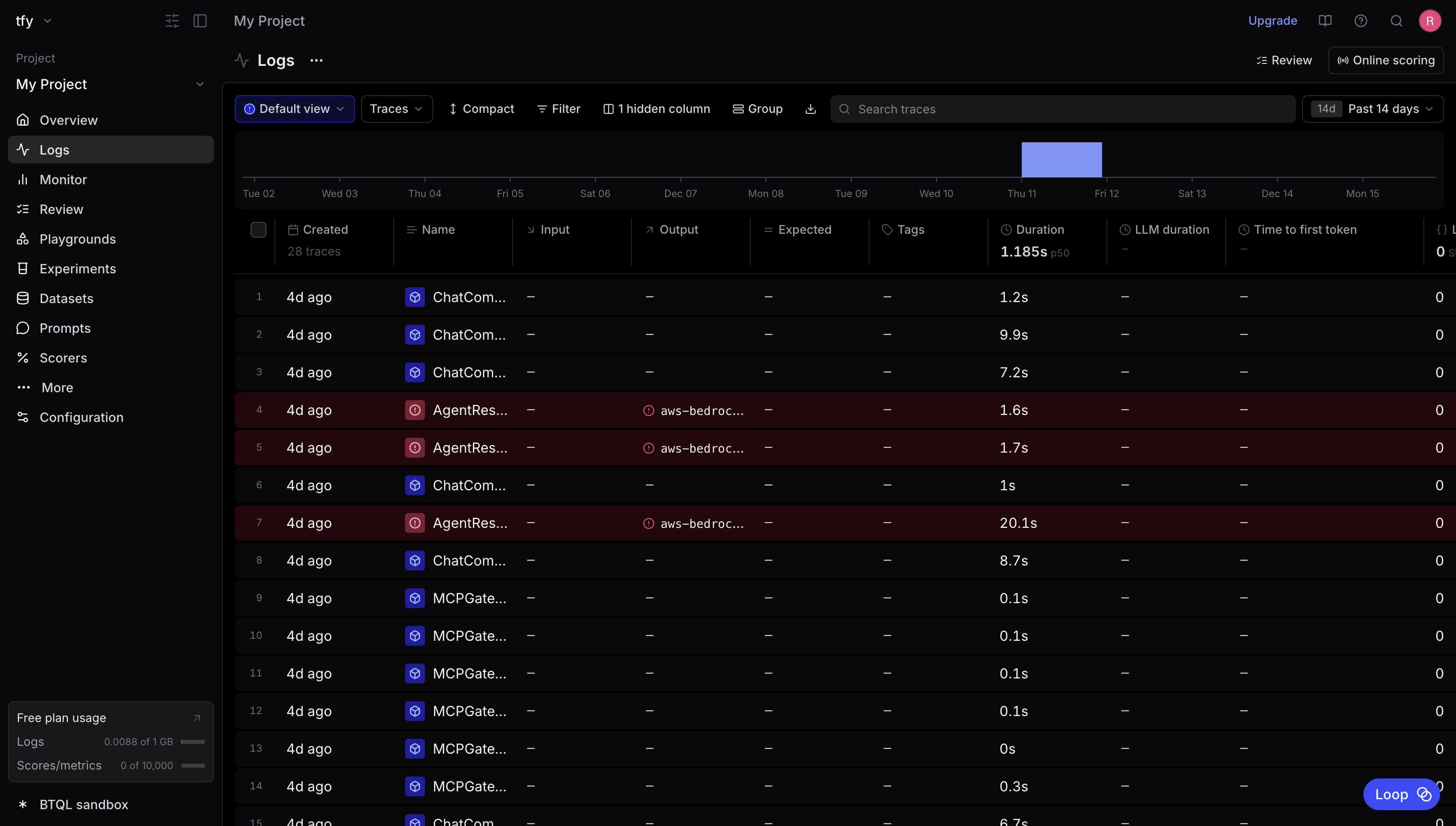Image resolution: width=1456 pixels, height=826 pixels.
Task: Click the search magnifier icon in header
Action: coord(1397,21)
